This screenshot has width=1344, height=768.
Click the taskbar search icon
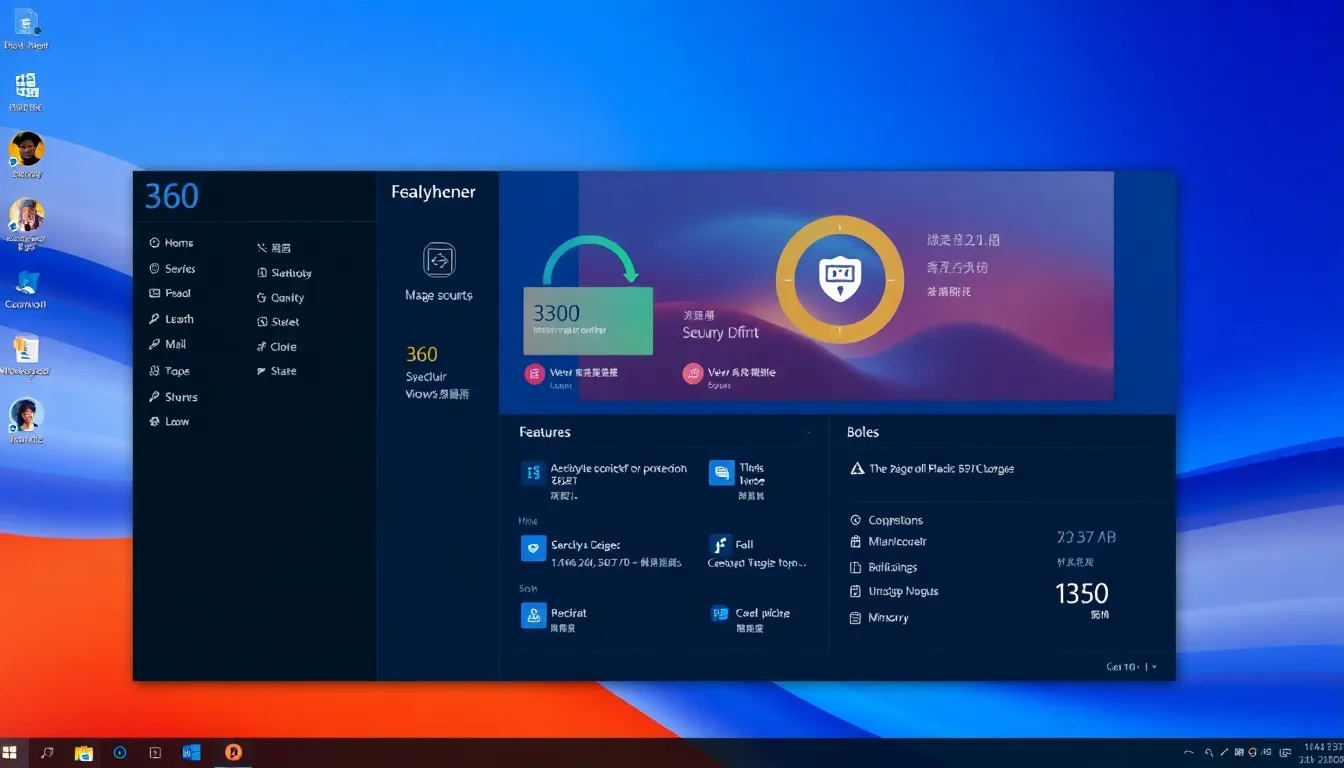coord(47,752)
